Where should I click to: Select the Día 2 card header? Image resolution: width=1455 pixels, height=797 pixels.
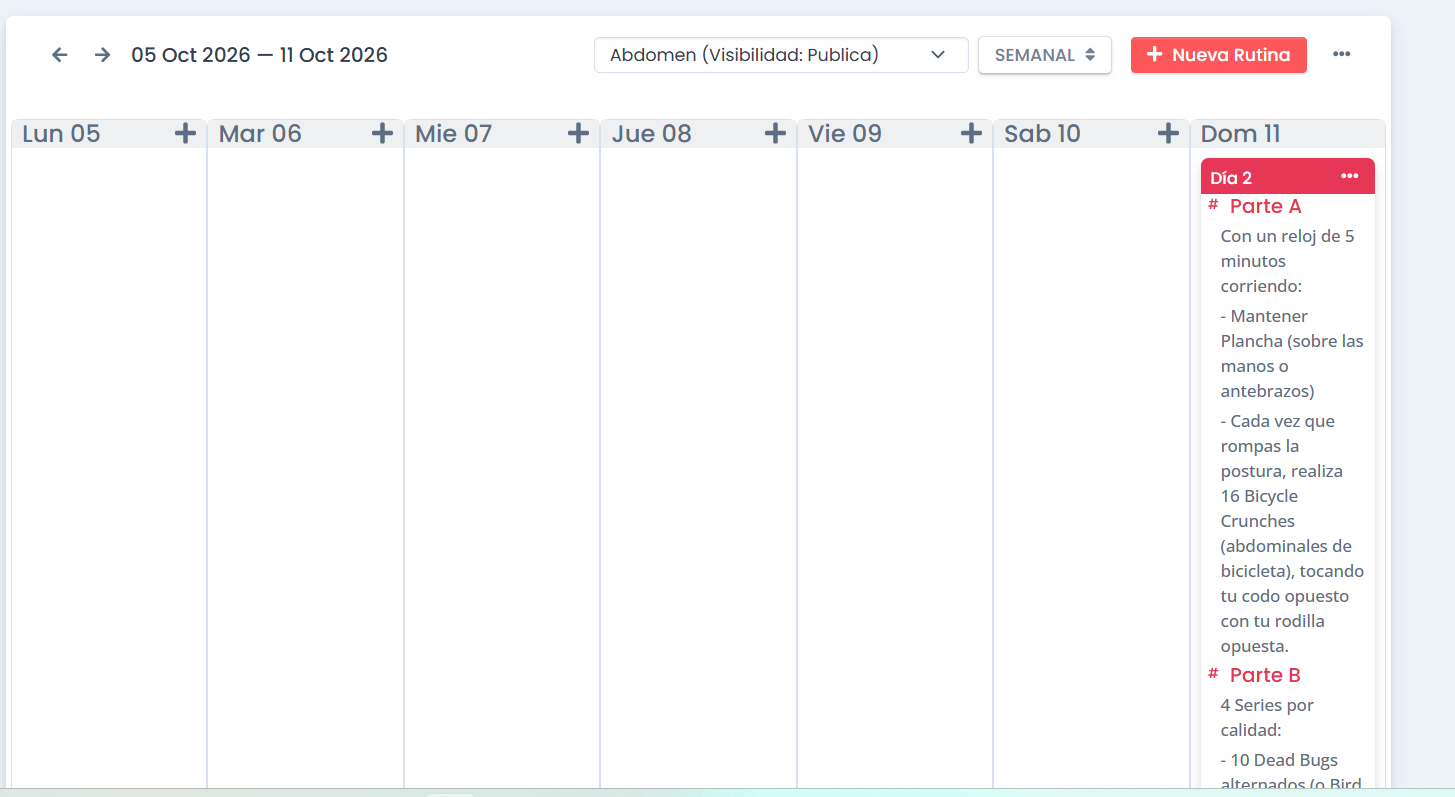(1288, 177)
